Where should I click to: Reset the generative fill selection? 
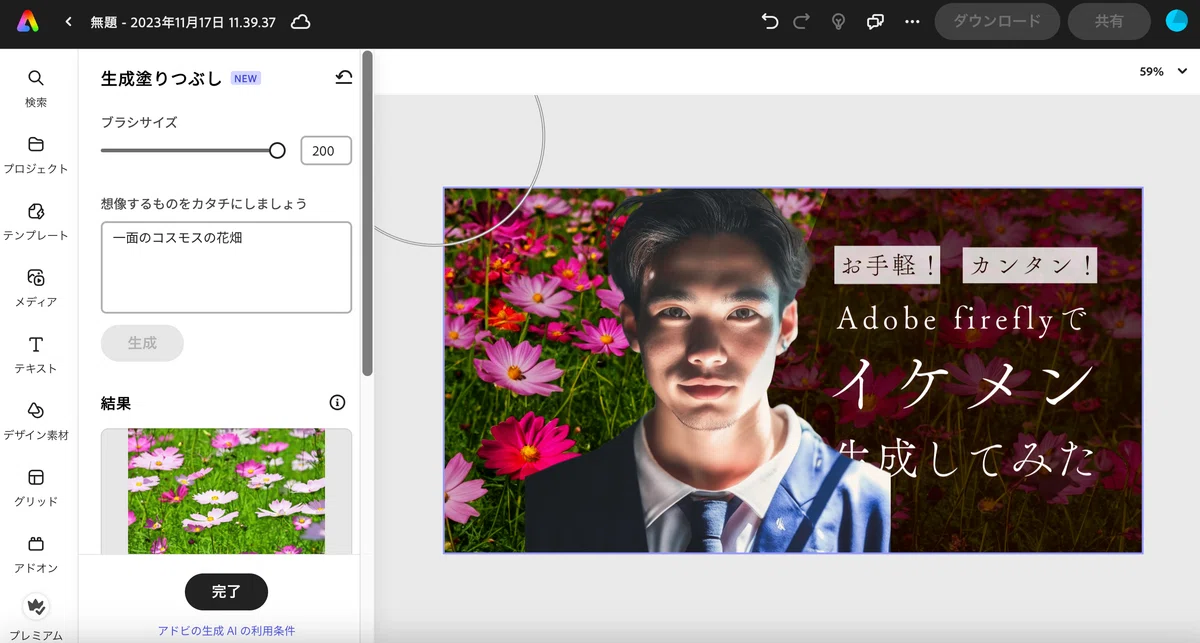(x=344, y=78)
